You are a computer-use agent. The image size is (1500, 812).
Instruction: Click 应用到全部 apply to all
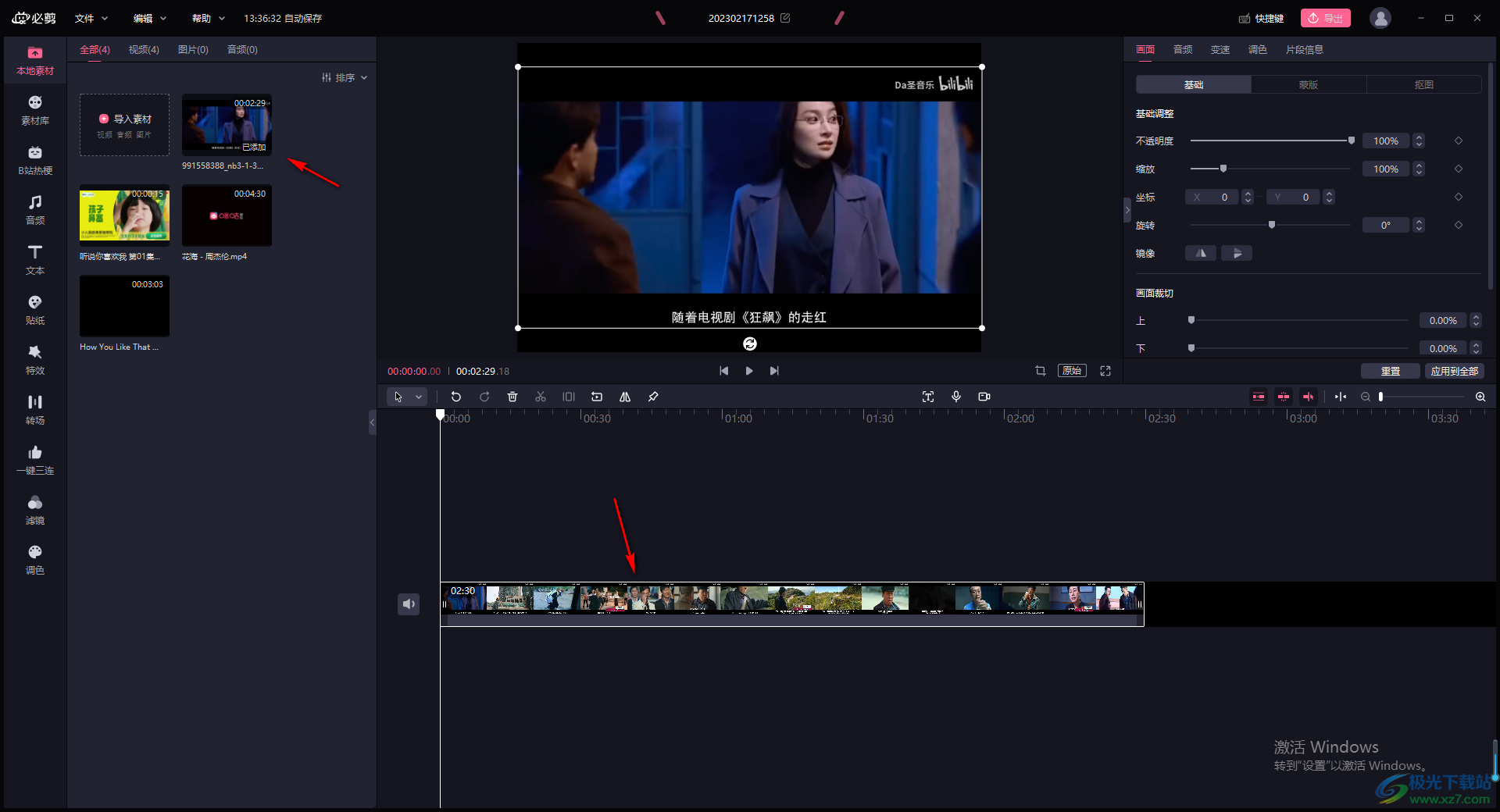[x=1455, y=371]
